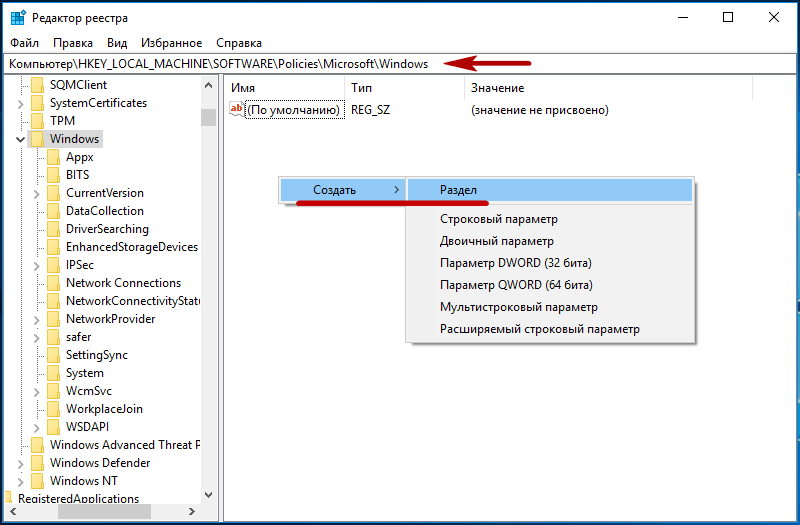Click the Windows key folder icon

click(x=37, y=139)
